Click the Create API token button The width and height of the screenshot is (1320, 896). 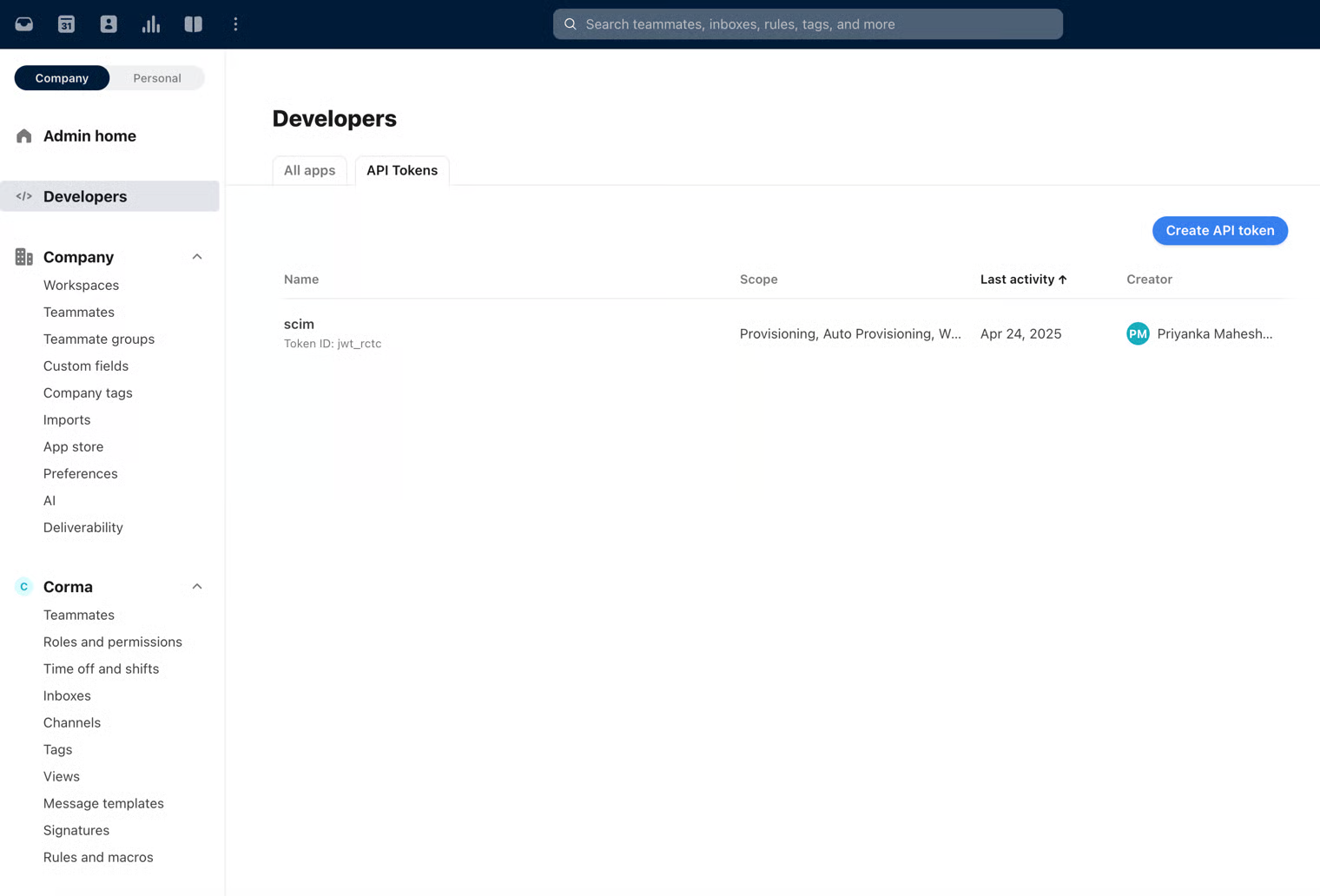1219,231
